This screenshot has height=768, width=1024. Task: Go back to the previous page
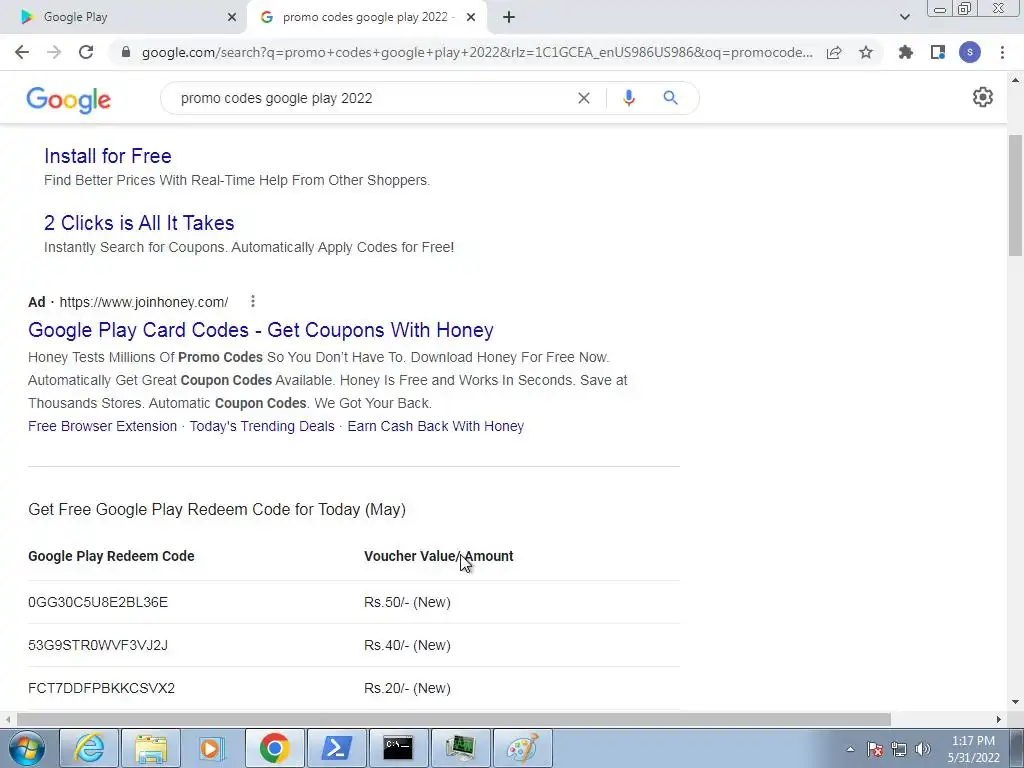pos(22,52)
